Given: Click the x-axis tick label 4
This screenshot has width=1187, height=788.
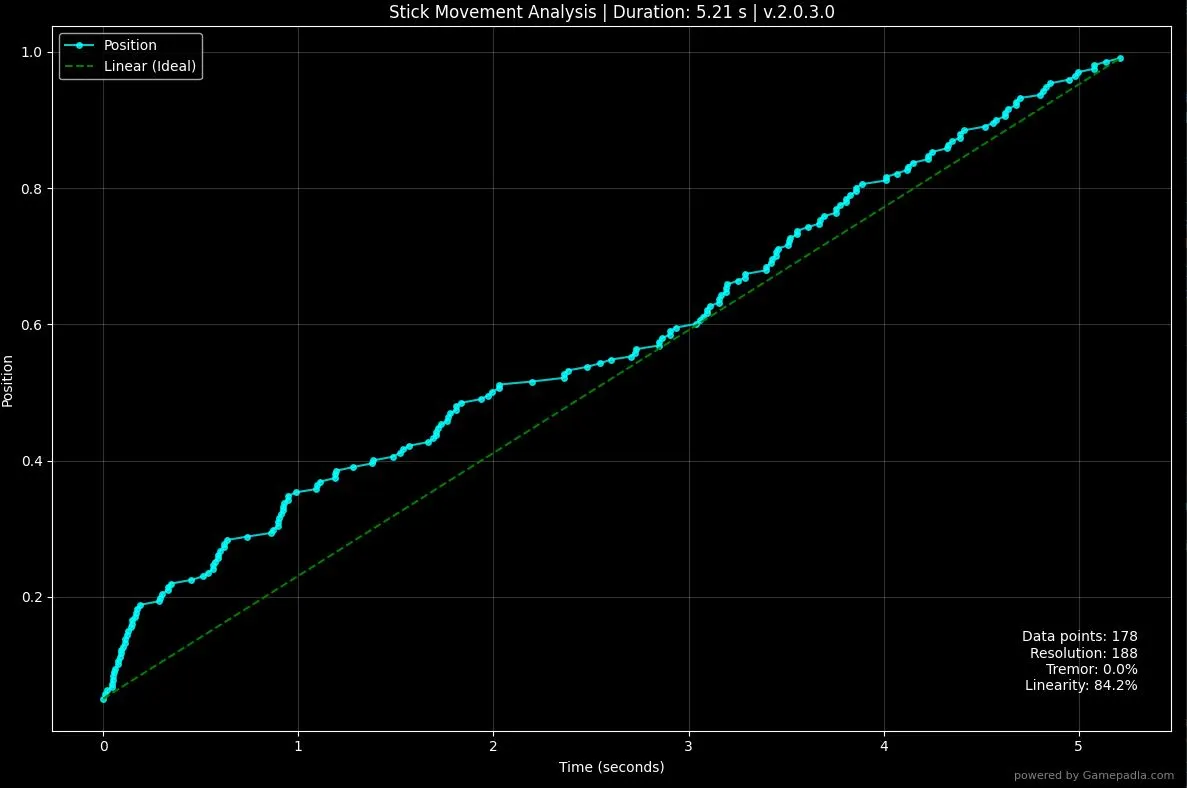Looking at the screenshot, I should coord(883,746).
